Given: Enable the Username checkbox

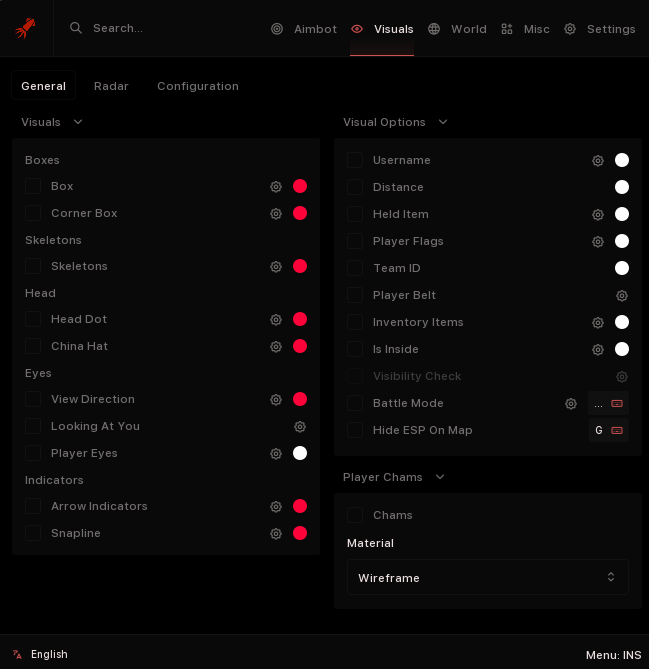Looking at the screenshot, I should tap(355, 160).
